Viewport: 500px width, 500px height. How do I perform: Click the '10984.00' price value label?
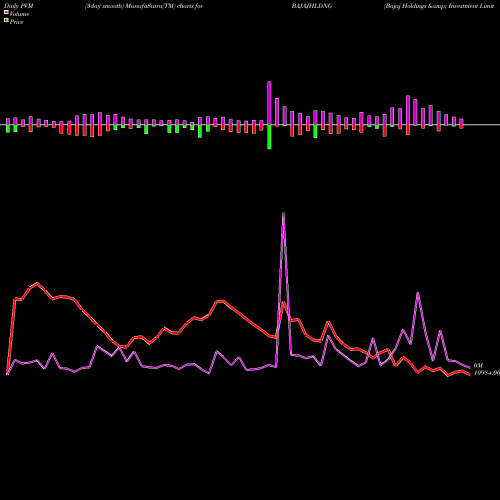tap(487, 373)
